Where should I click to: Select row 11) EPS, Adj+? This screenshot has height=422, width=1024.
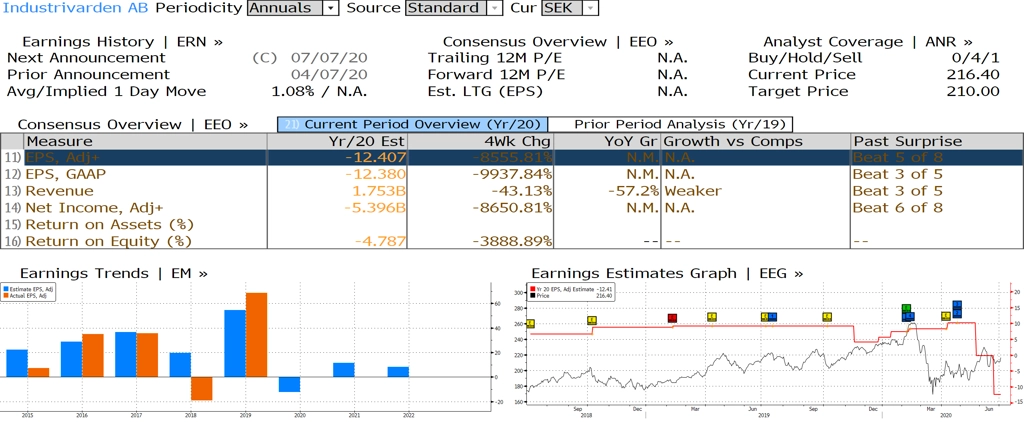[512, 157]
